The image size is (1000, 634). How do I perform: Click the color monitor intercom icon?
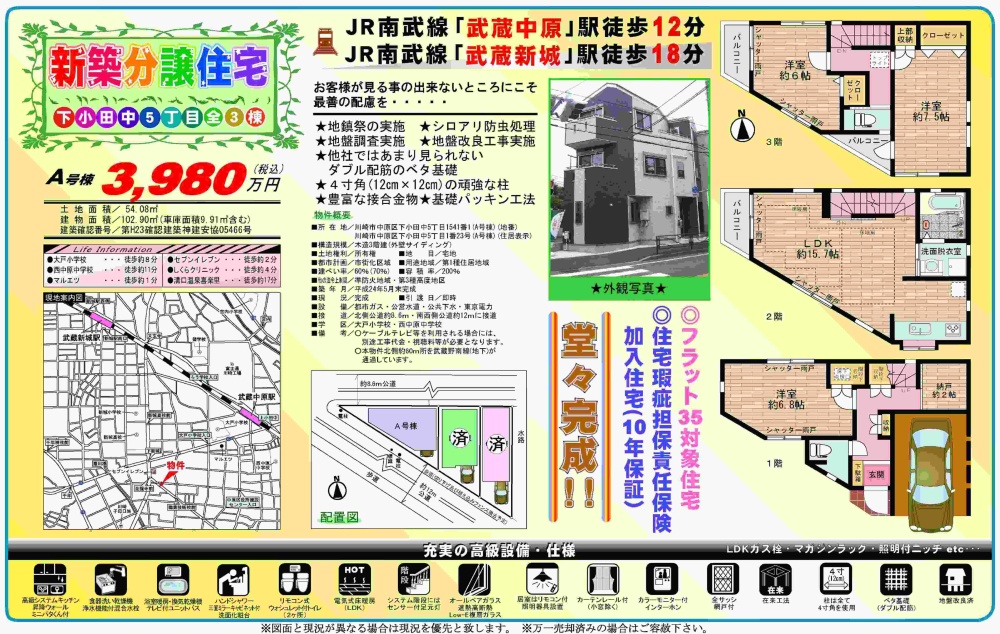point(662,579)
